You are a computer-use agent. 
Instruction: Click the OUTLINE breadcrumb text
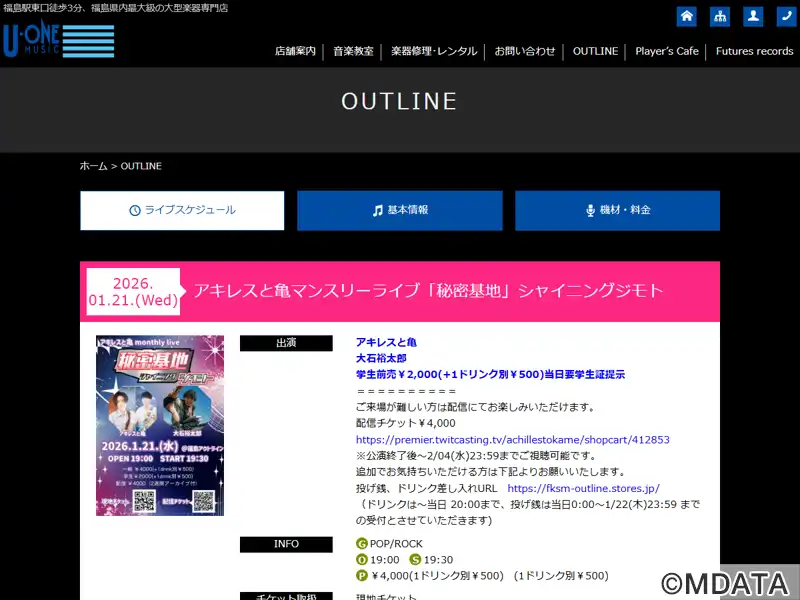click(141, 166)
